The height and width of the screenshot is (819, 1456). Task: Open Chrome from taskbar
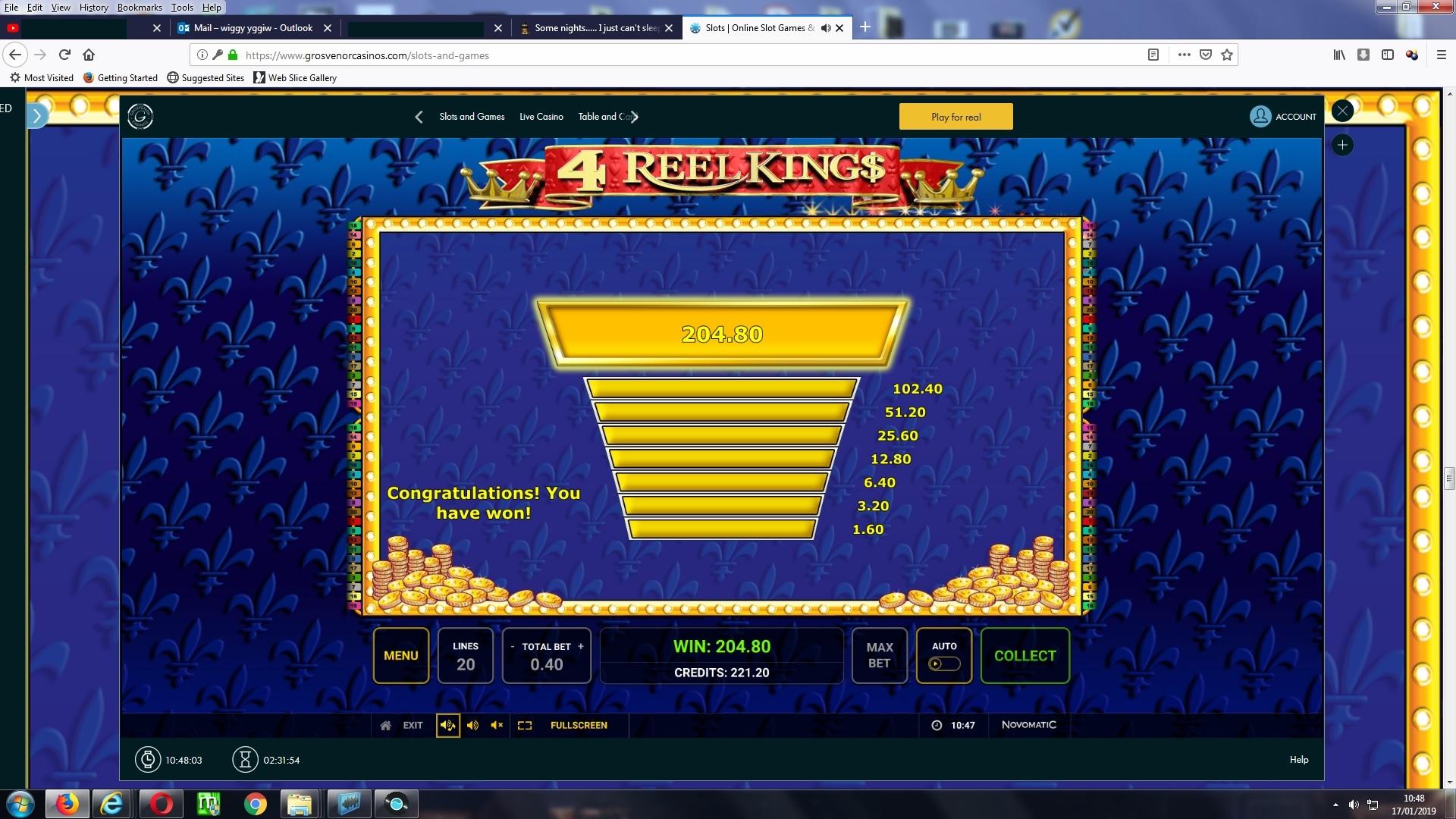click(x=256, y=804)
